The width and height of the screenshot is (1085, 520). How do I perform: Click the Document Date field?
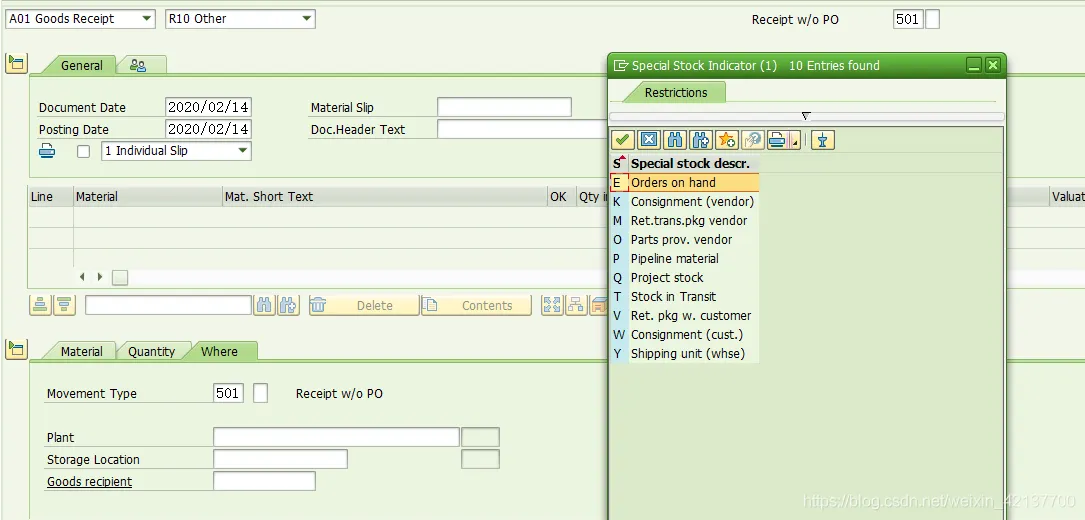click(208, 107)
